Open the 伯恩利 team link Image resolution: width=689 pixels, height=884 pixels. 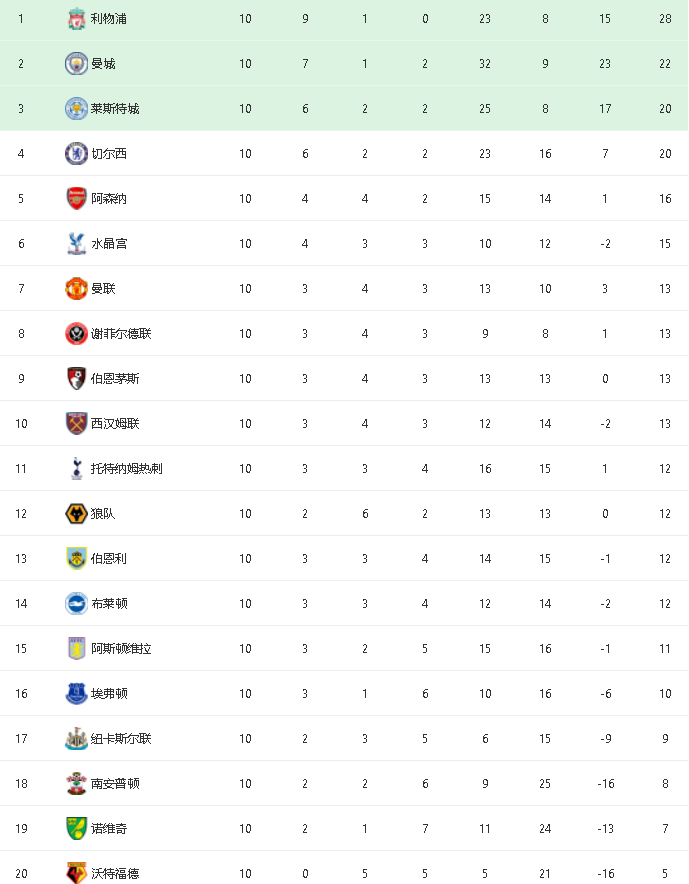(108, 559)
